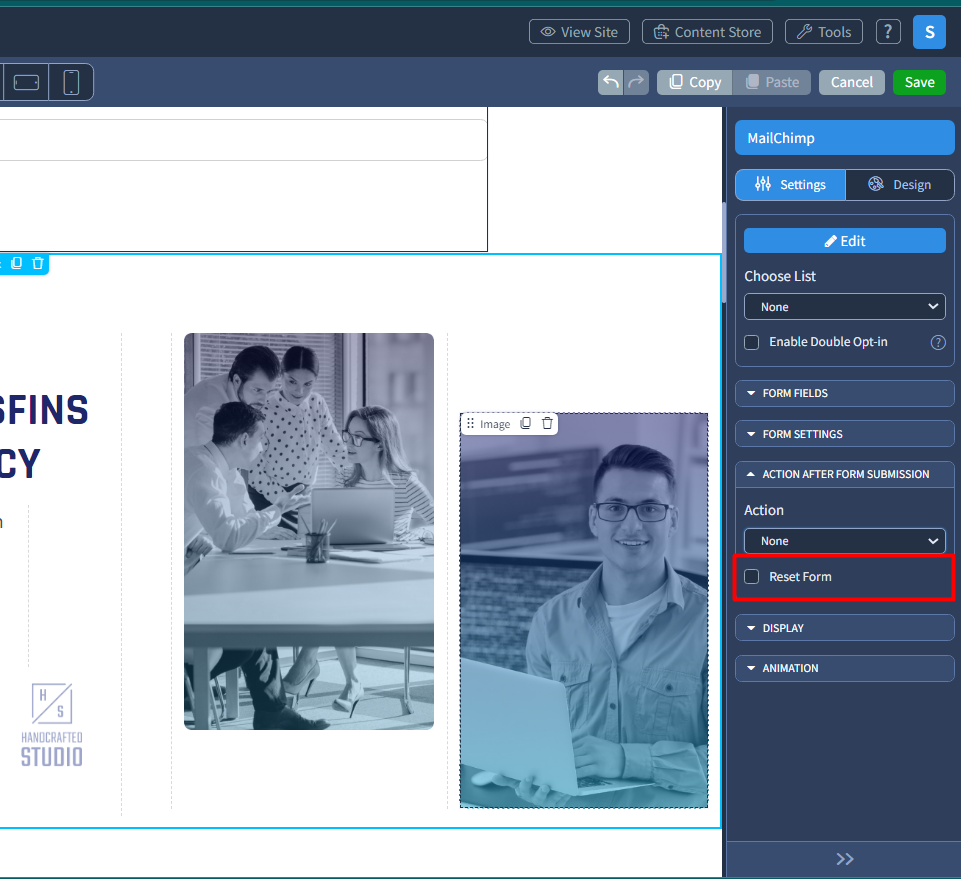961x879 pixels.
Task: Expand the FORM FIELDS section
Action: (845, 394)
